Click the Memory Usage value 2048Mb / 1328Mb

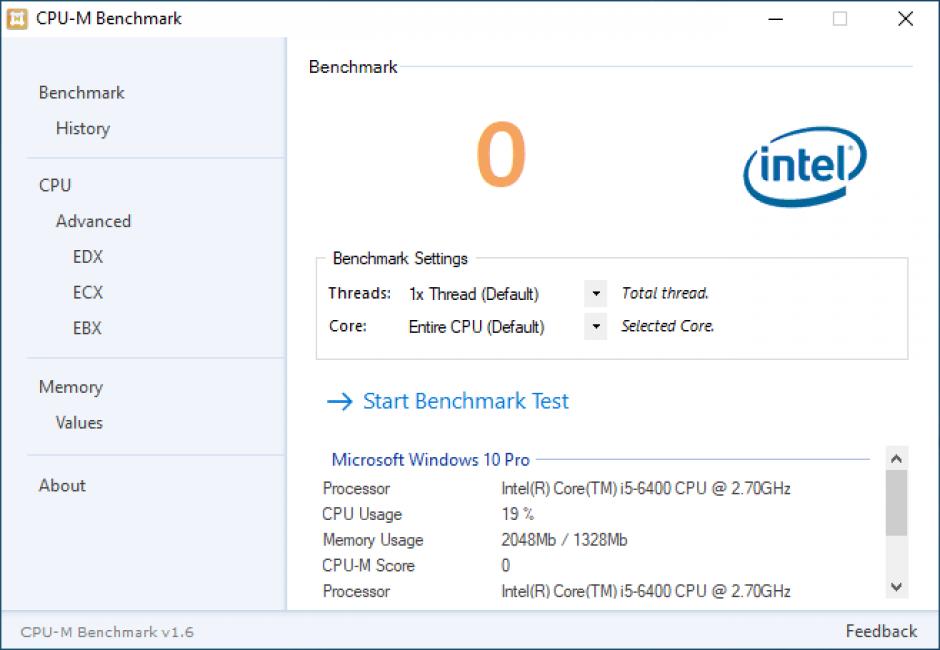point(564,540)
